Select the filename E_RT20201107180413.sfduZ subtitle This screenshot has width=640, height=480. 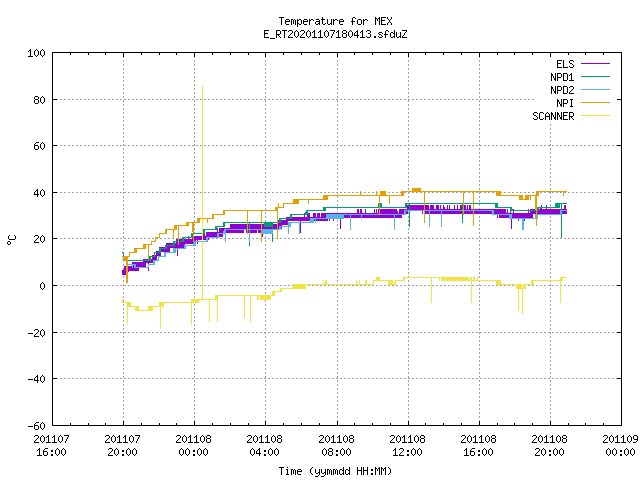(335, 34)
